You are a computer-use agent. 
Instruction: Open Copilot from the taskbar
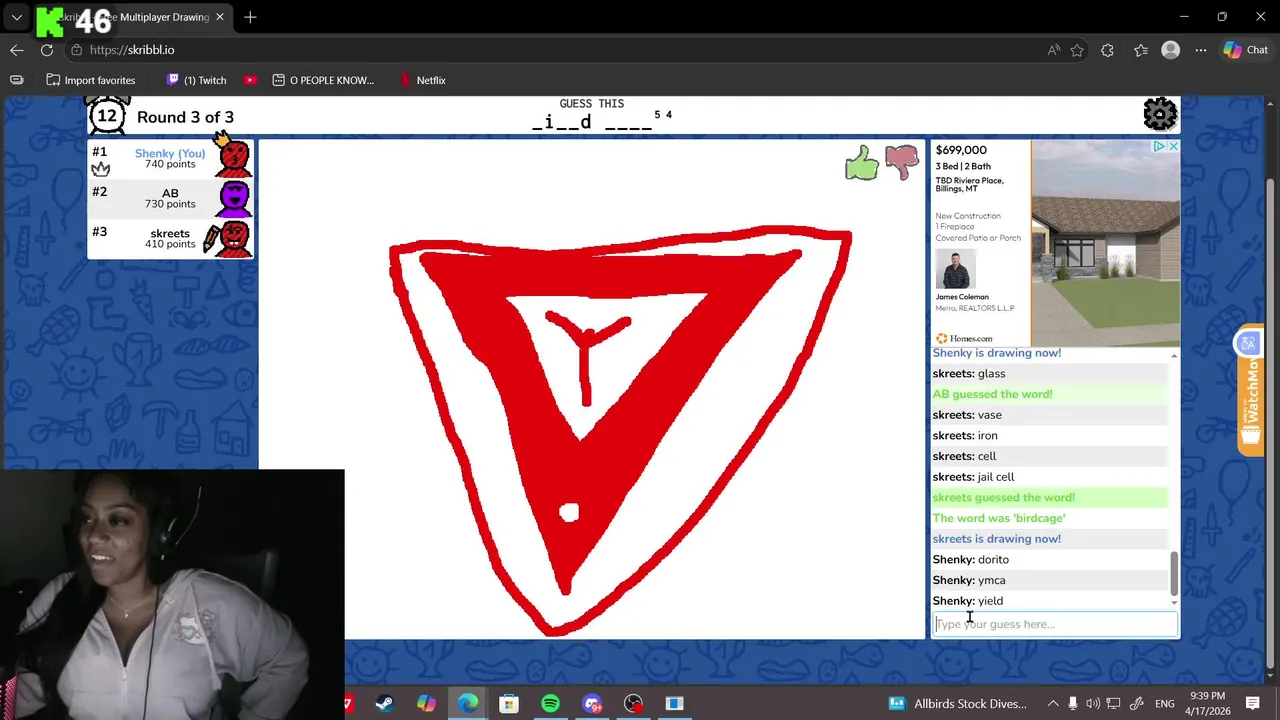click(x=426, y=704)
